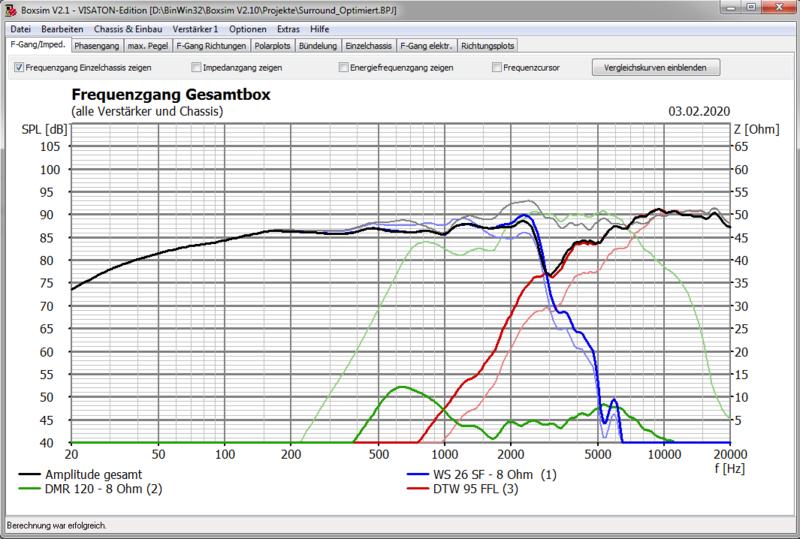This screenshot has width=800, height=539.
Task: Open the Optionen menu
Action: [247, 29]
